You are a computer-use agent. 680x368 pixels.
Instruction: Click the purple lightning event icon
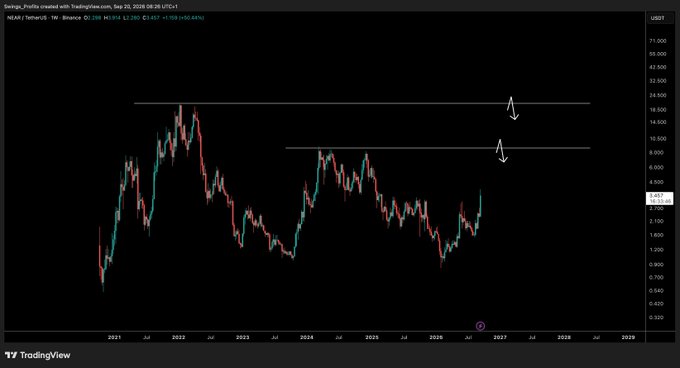[x=480, y=326]
